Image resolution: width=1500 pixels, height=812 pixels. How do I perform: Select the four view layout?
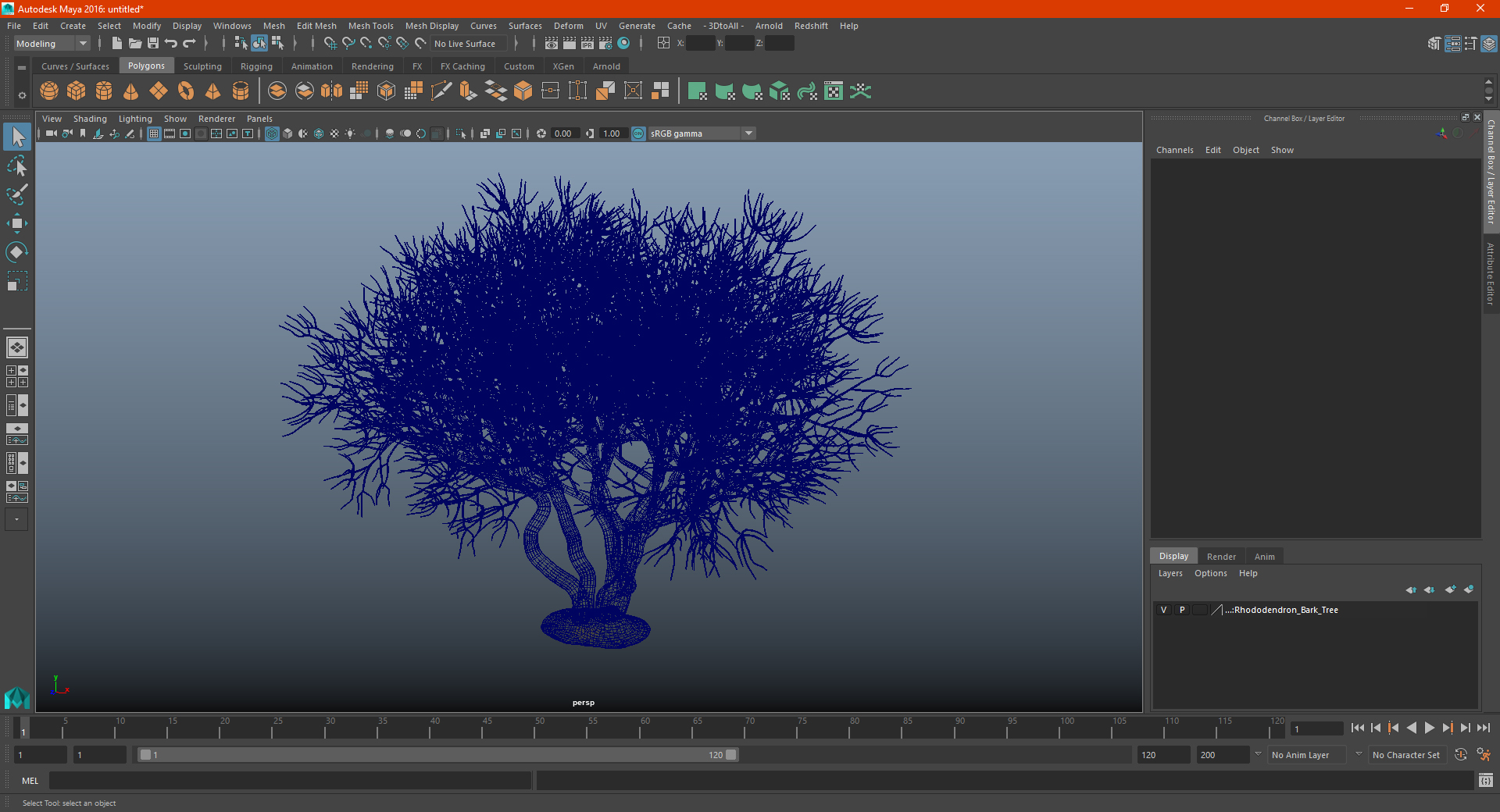coord(16,376)
